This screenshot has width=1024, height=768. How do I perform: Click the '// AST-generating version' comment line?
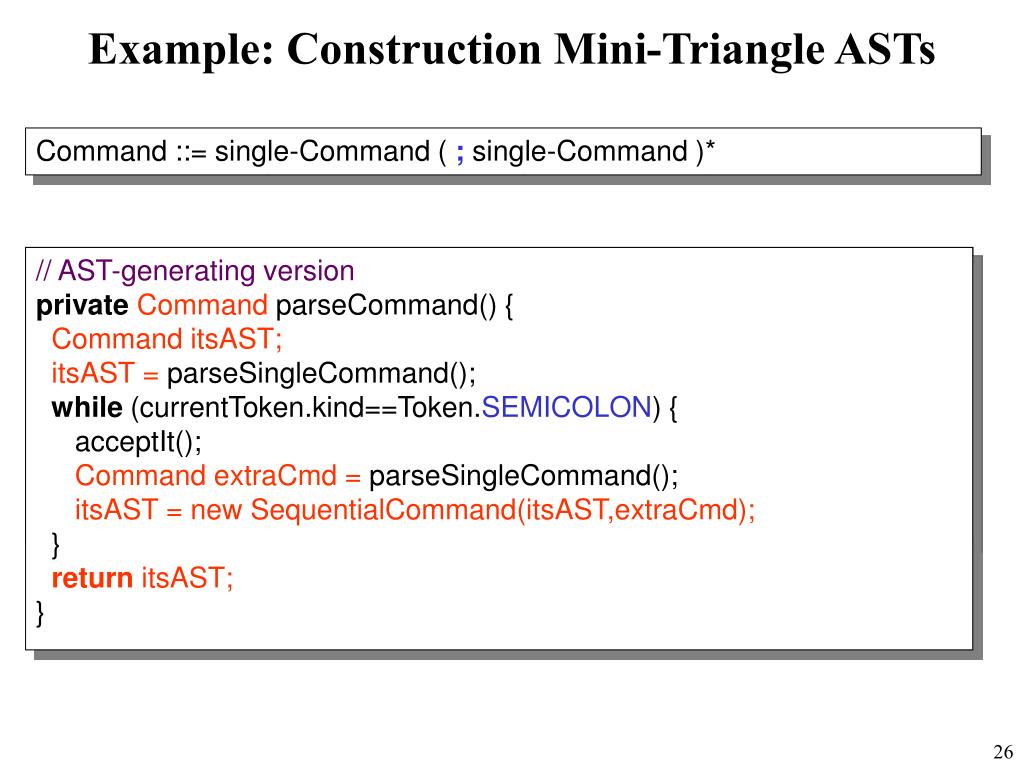(x=195, y=271)
